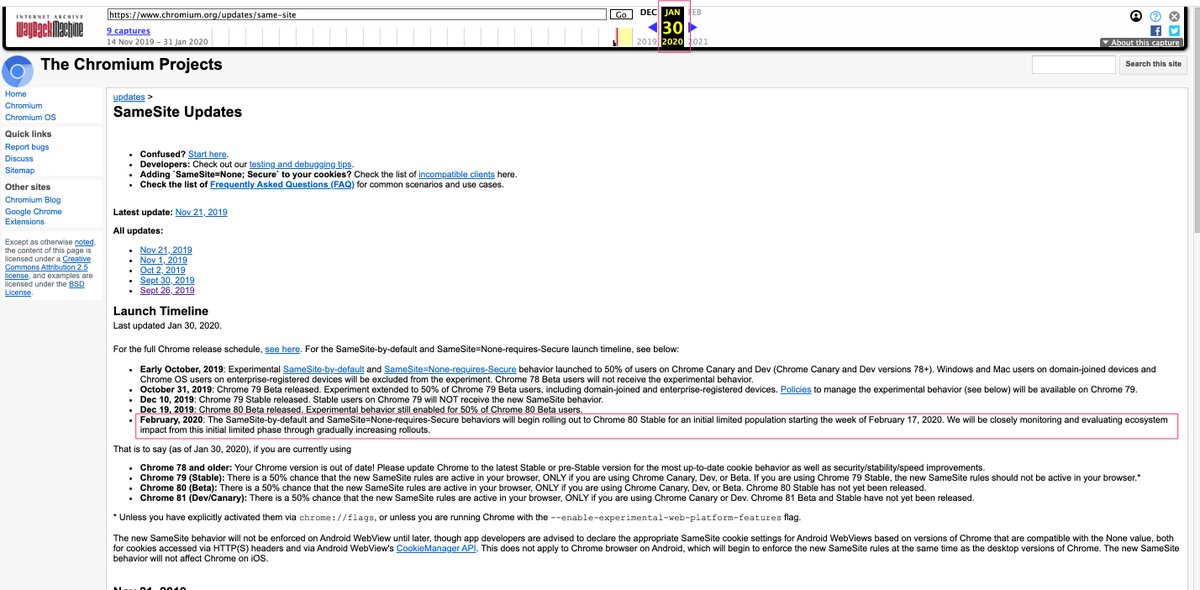This screenshot has width=1200, height=590.
Task: Open Report bugs quick link
Action: point(27,147)
